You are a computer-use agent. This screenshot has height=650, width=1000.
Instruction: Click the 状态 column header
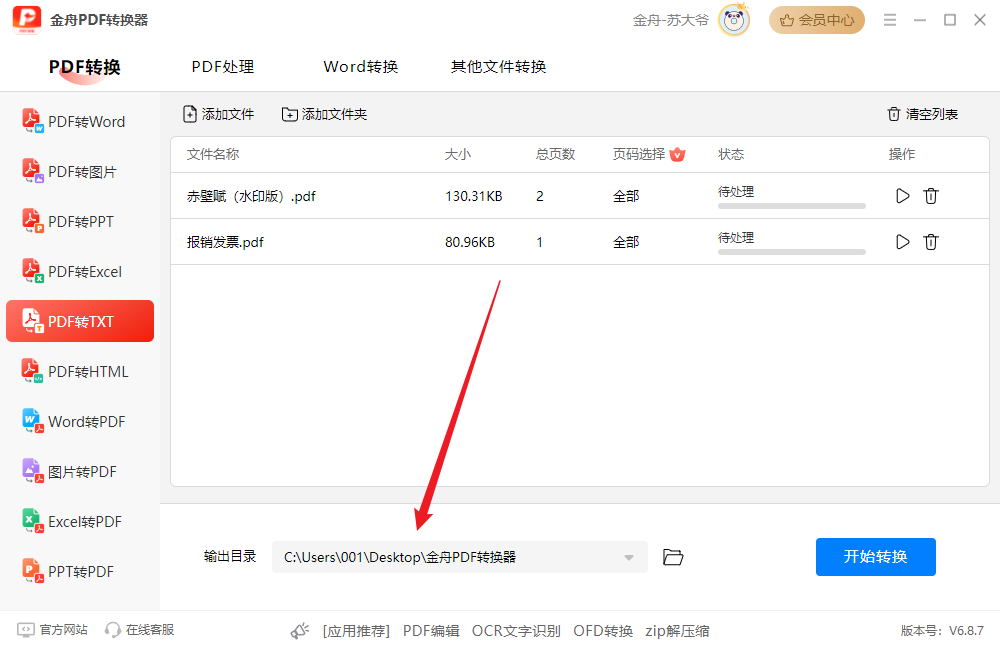click(731, 154)
